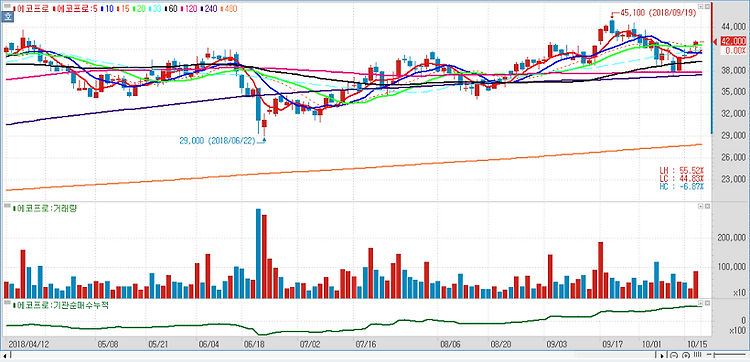Click the gray handle icon on the price chart legend

(7, 6)
